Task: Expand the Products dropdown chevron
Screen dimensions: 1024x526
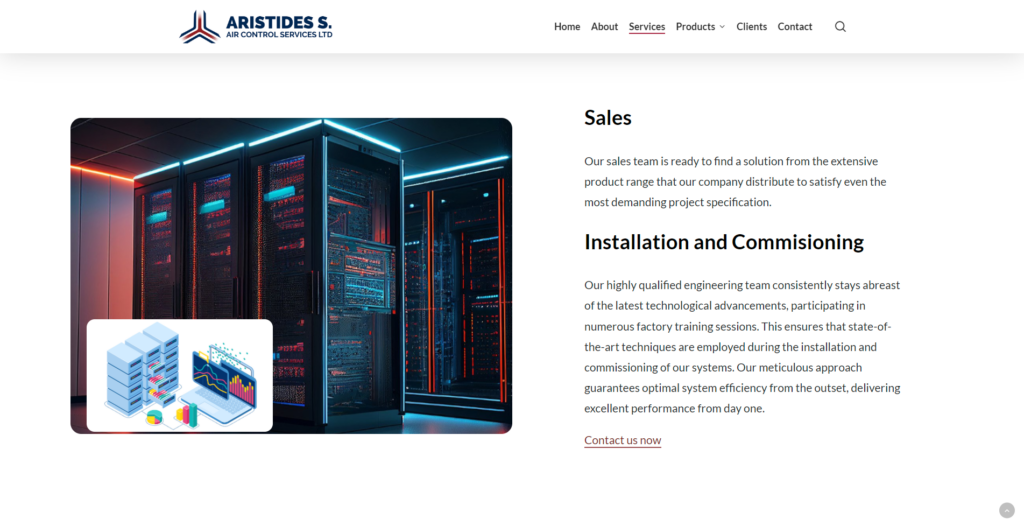Action: 722,27
